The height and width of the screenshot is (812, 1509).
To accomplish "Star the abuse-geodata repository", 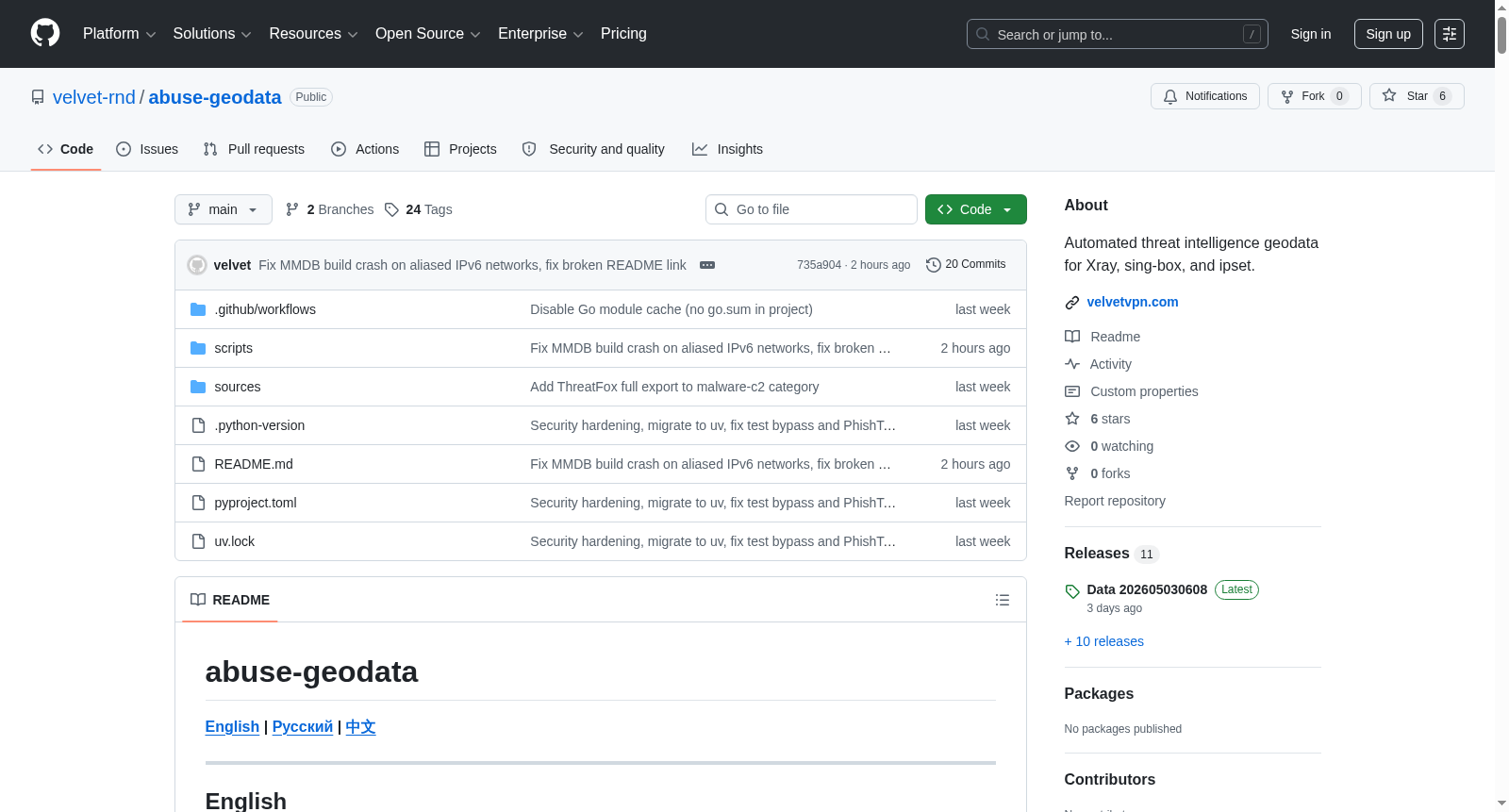I will click(x=1417, y=96).
